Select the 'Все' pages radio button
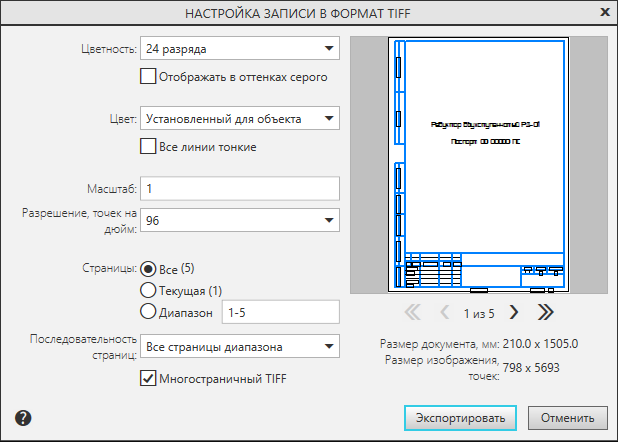Image resolution: width=618 pixels, height=442 pixels. (x=149, y=268)
